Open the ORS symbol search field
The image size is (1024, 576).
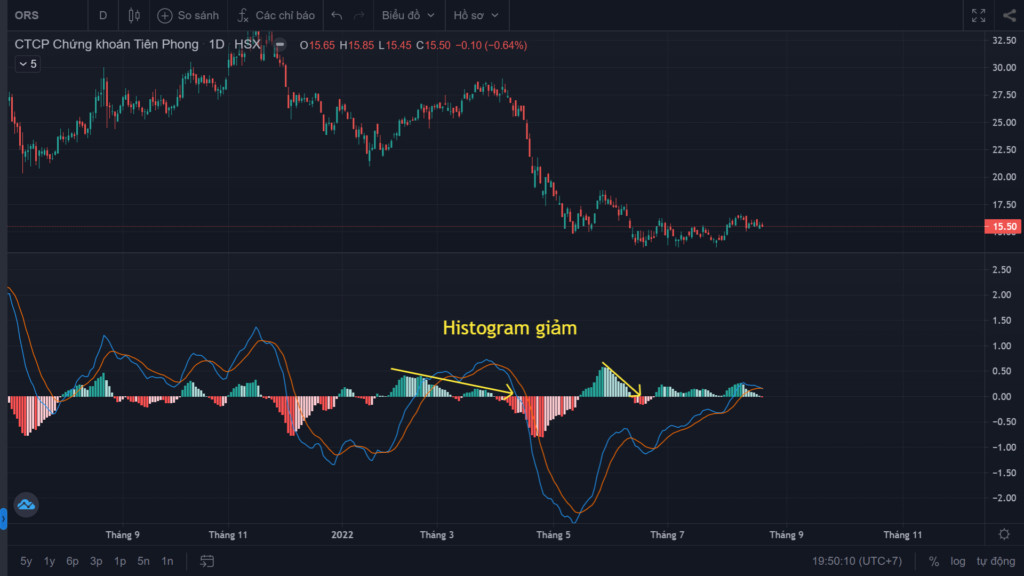click(27, 15)
